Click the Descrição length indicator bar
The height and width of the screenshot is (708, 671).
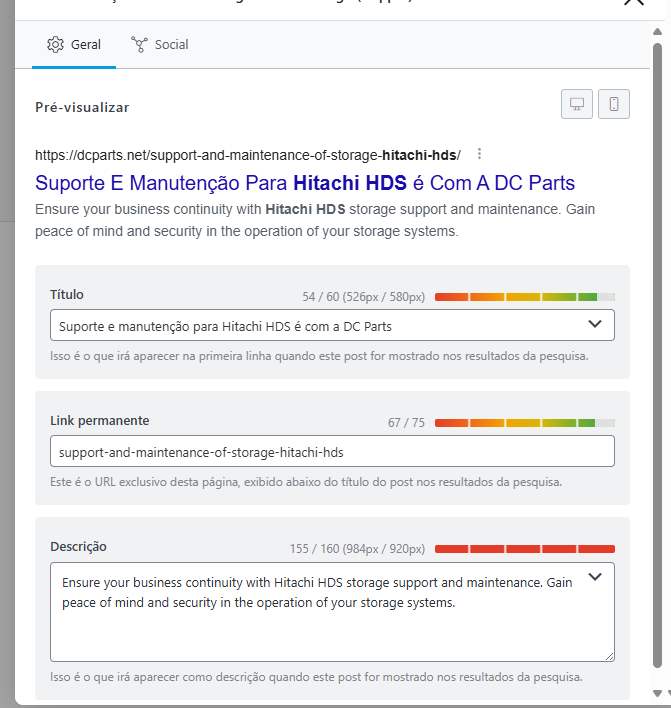tap(525, 549)
